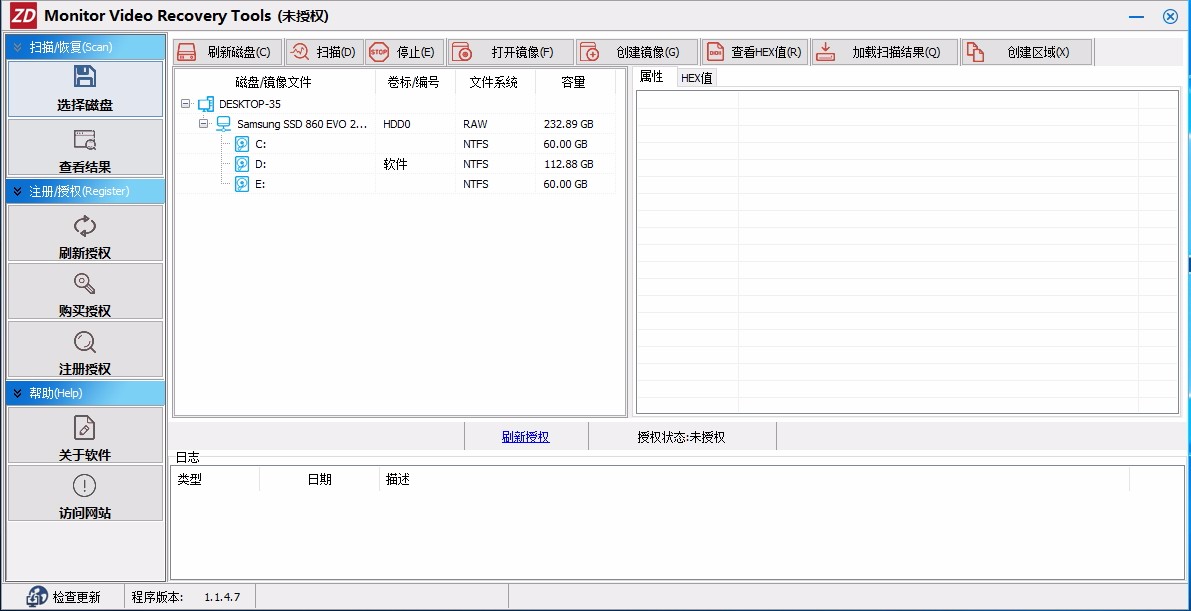Click the 停止(E) stop button
Viewport: 1191px width, 611px height.
pyautogui.click(x=404, y=52)
